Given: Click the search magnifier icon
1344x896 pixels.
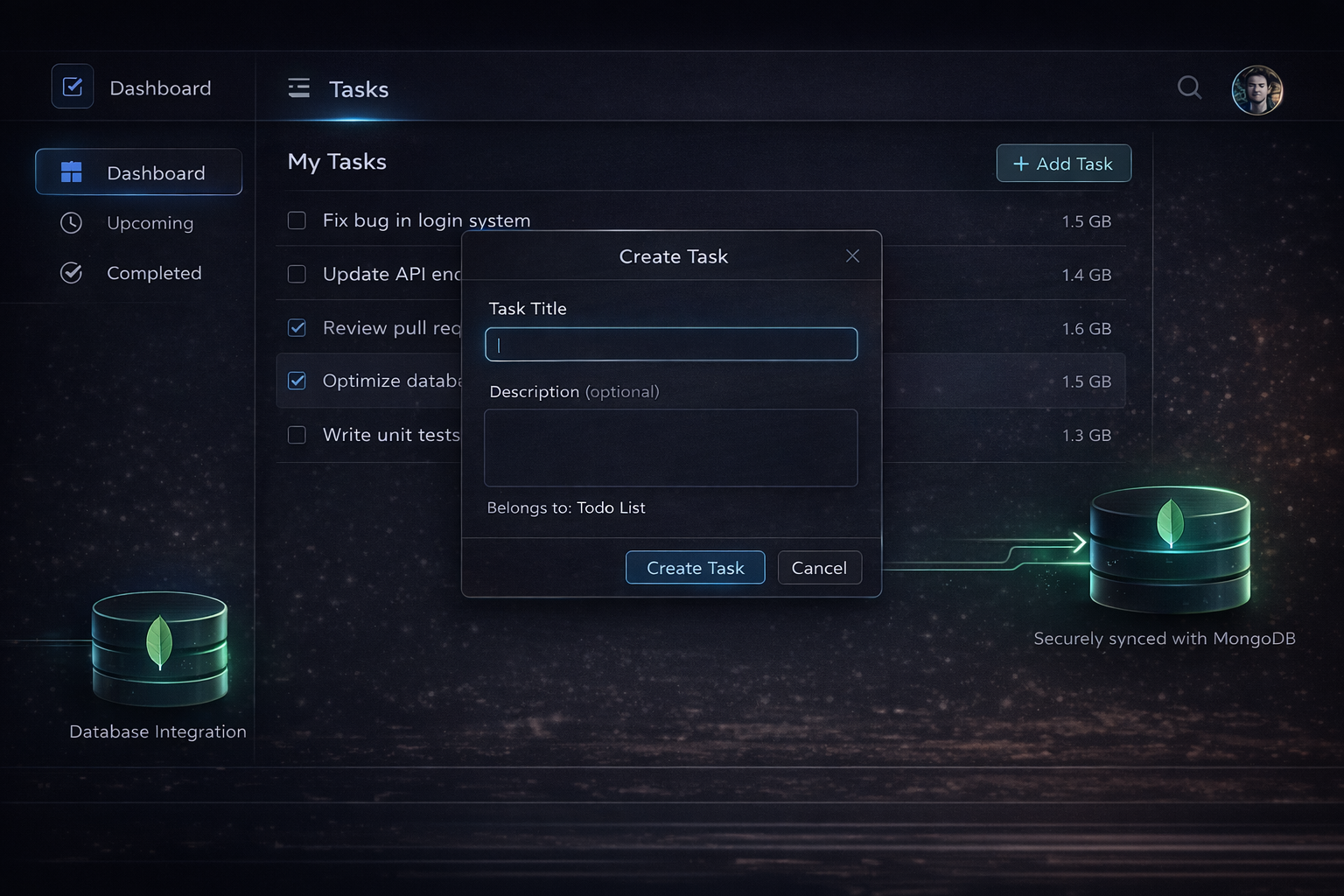Looking at the screenshot, I should [x=1189, y=87].
